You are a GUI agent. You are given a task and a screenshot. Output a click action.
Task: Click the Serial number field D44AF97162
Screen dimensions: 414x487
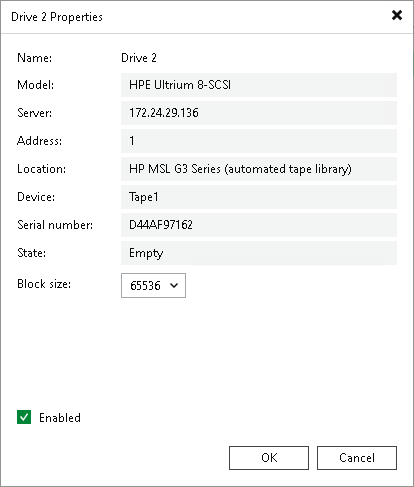(x=259, y=225)
